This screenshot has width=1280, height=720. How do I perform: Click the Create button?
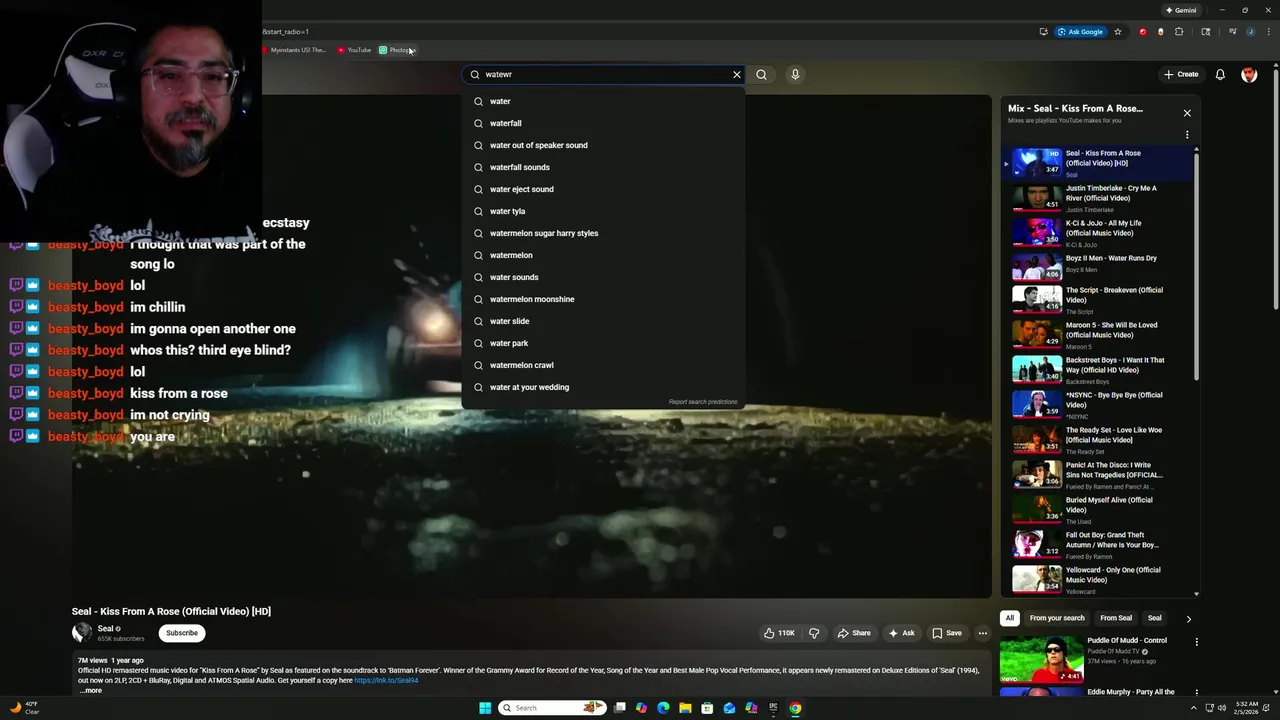pyautogui.click(x=1180, y=74)
